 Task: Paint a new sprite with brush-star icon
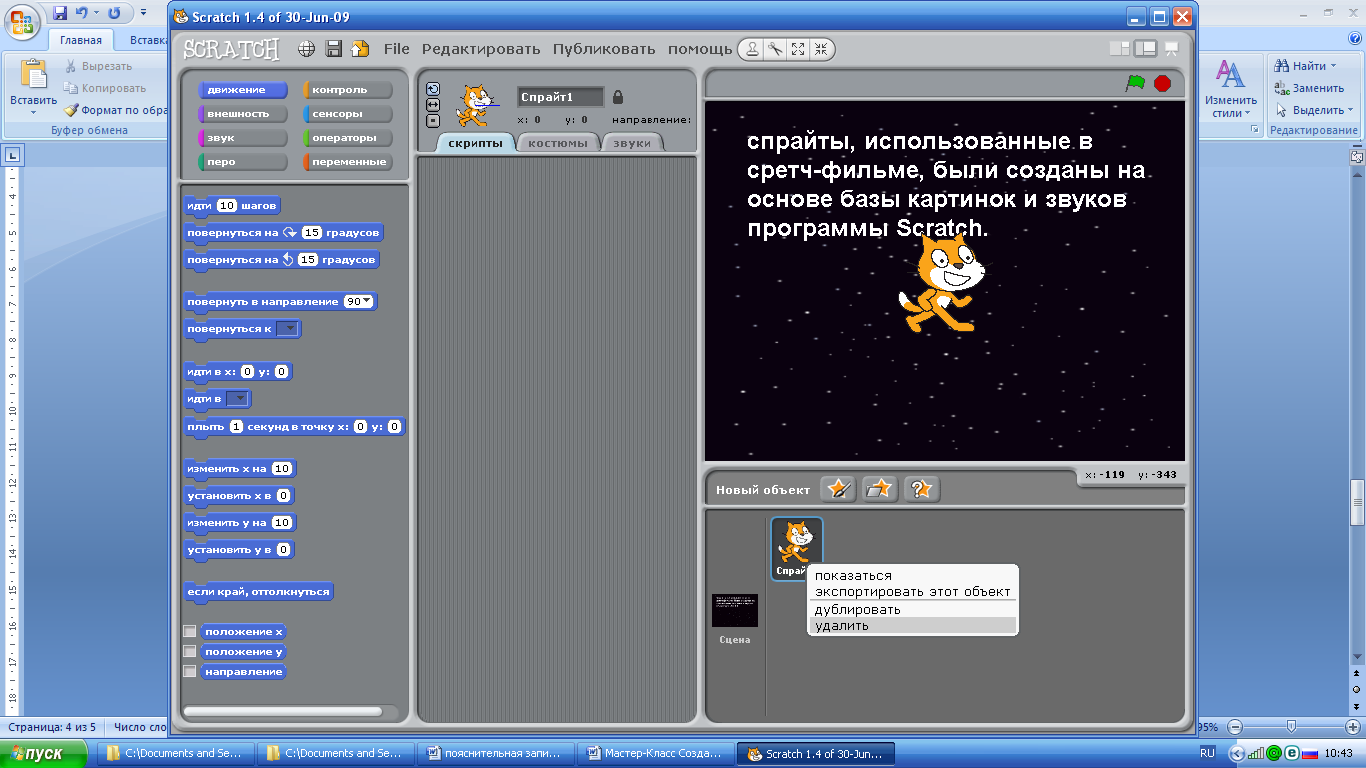[838, 489]
